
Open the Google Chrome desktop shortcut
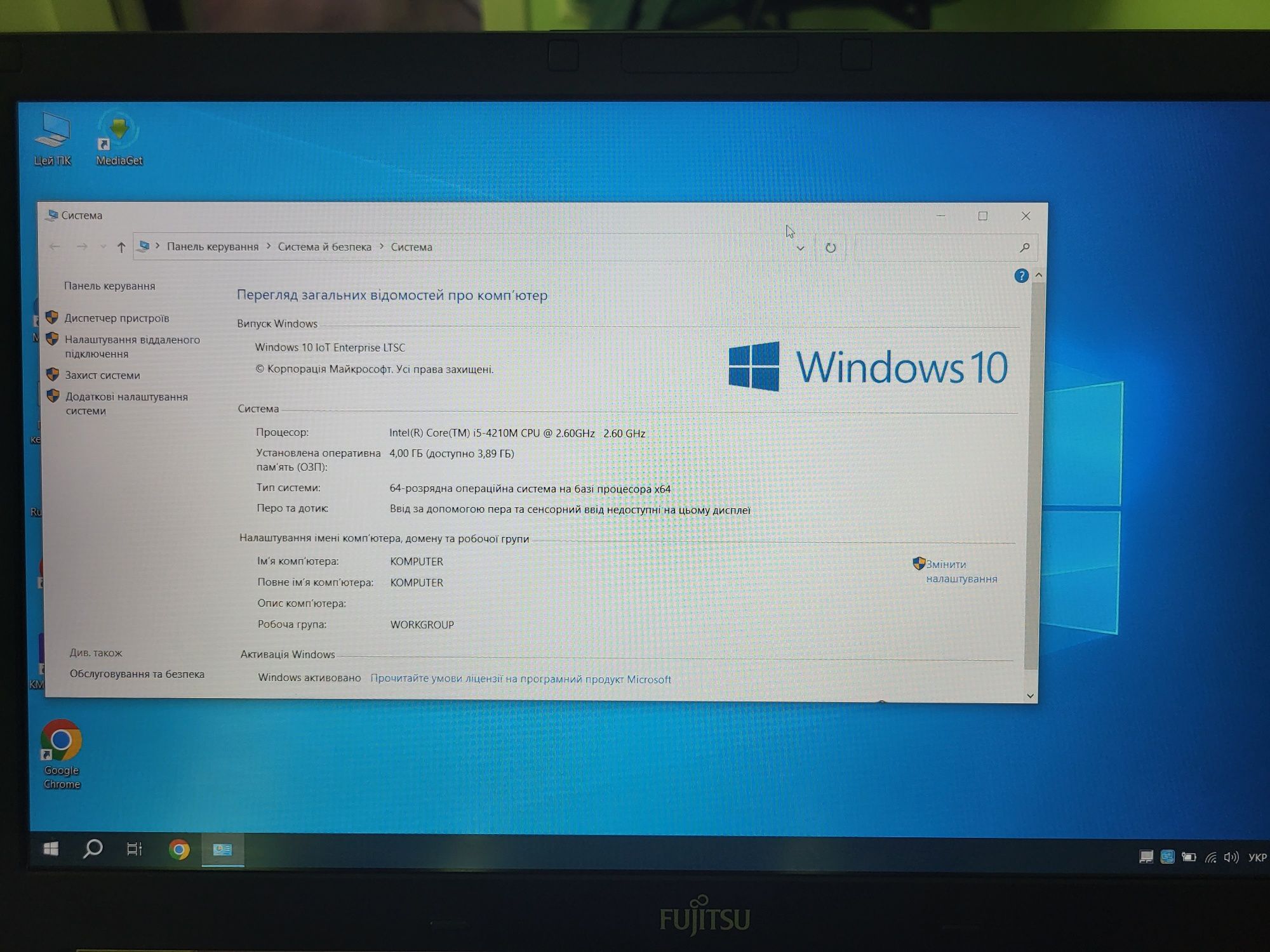coord(62,754)
